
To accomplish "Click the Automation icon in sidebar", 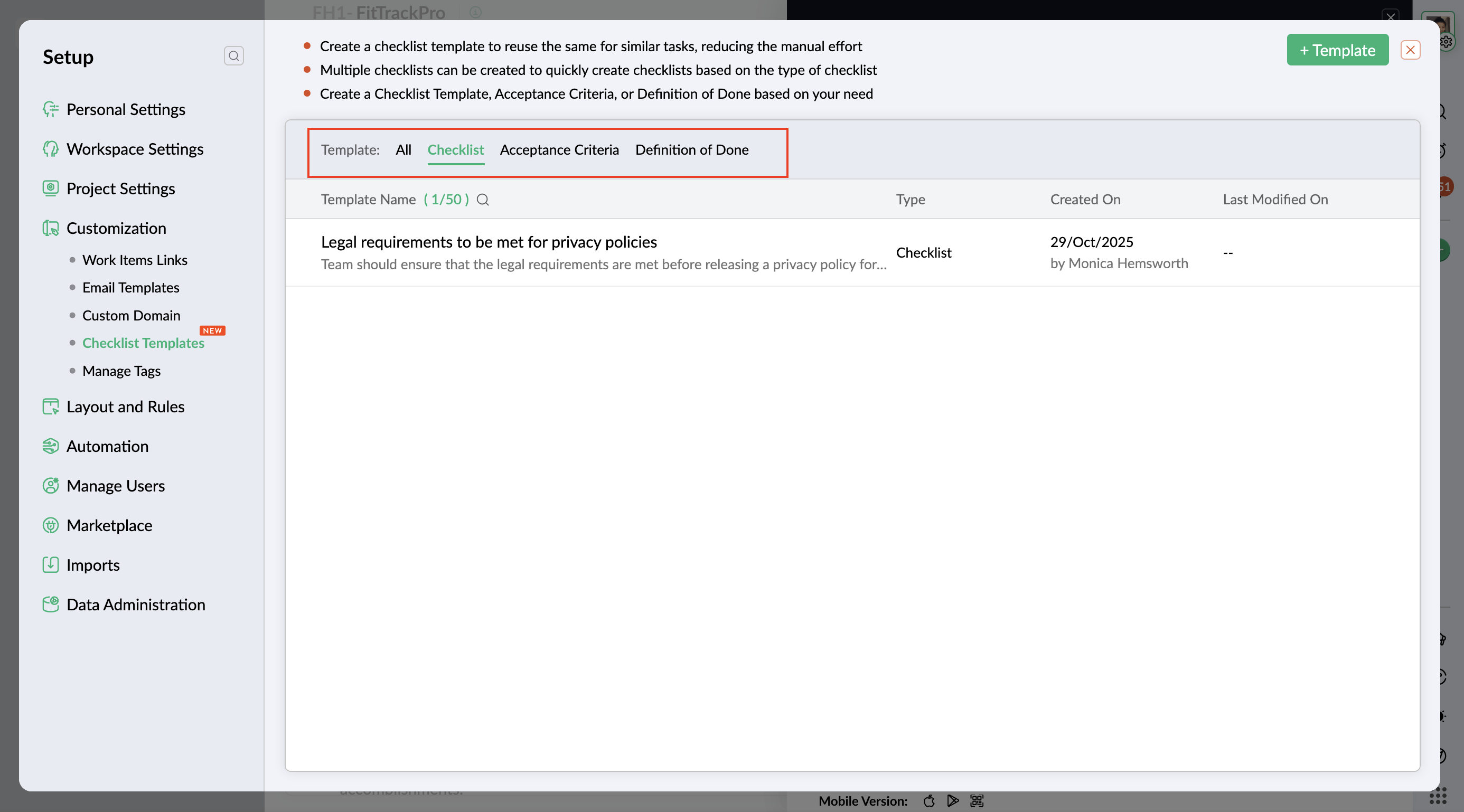I will 51,446.
